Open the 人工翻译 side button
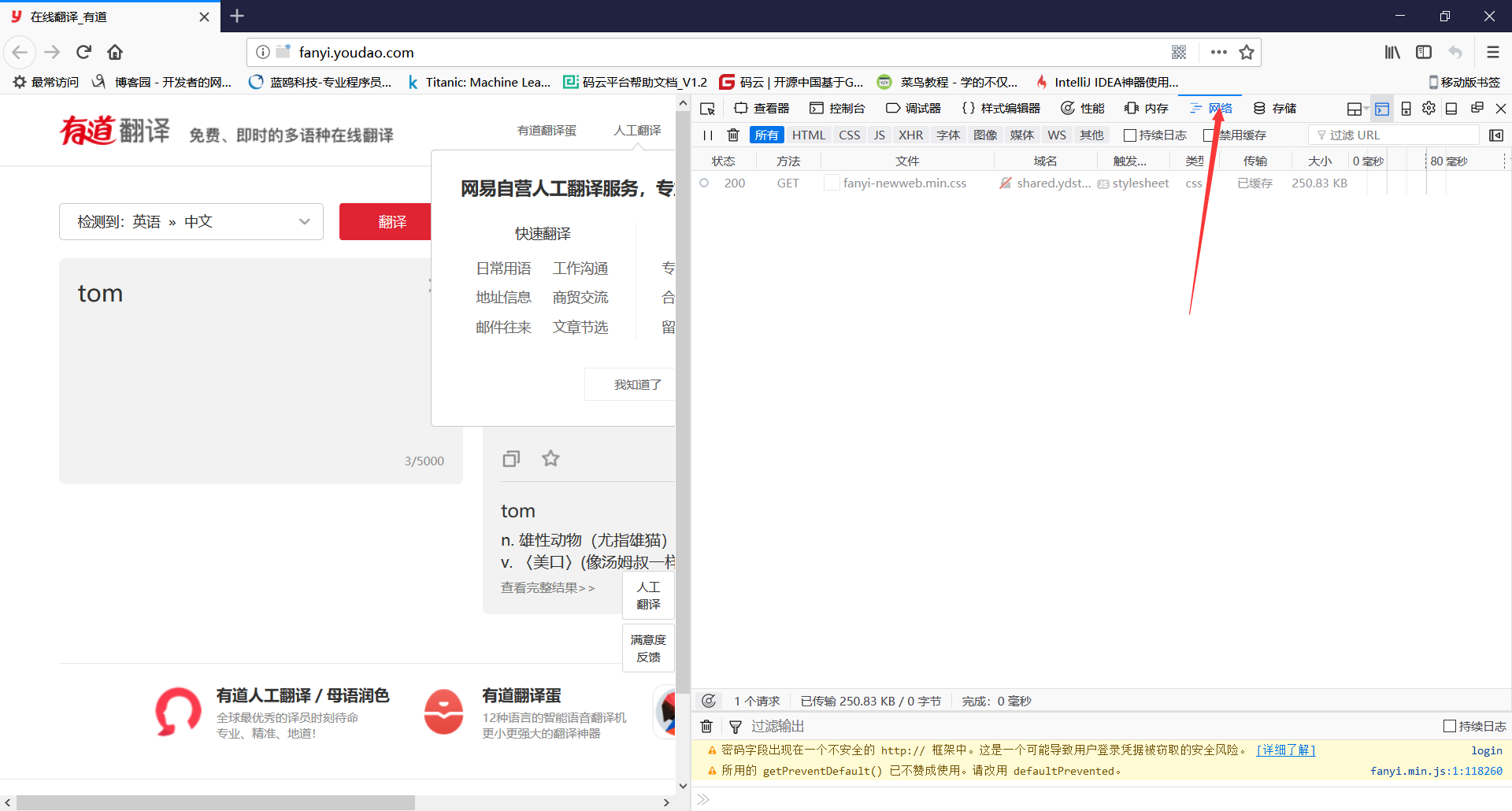The height and width of the screenshot is (811, 1512). point(648,596)
